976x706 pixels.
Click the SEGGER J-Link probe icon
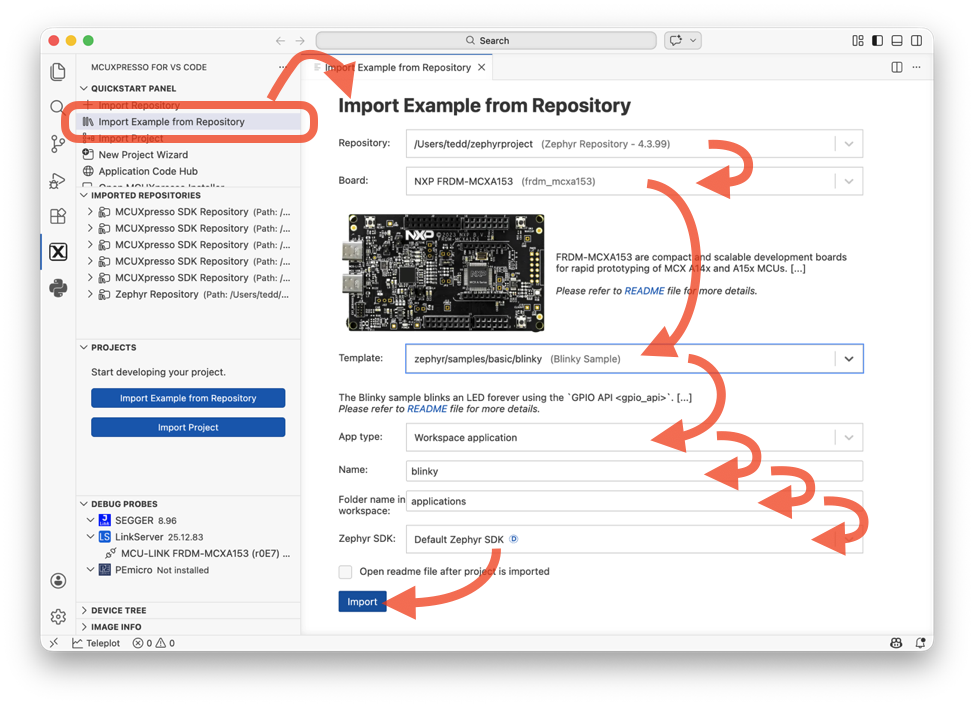pos(105,520)
